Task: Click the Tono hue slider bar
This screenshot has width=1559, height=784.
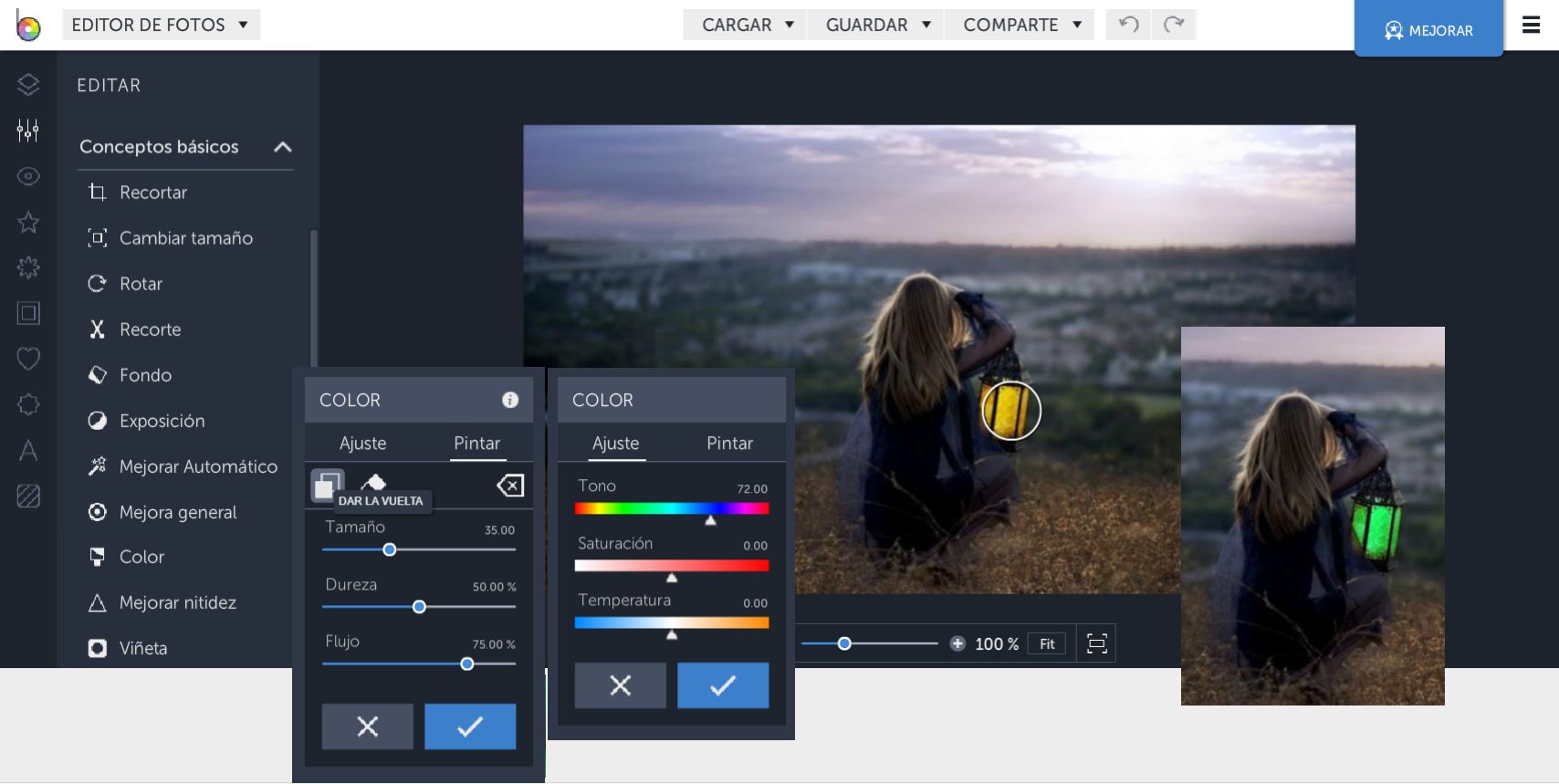Action: coord(671,508)
